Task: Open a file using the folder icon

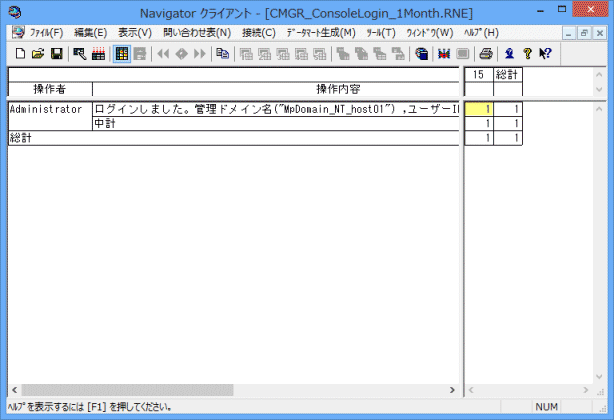Action: pos(38,53)
